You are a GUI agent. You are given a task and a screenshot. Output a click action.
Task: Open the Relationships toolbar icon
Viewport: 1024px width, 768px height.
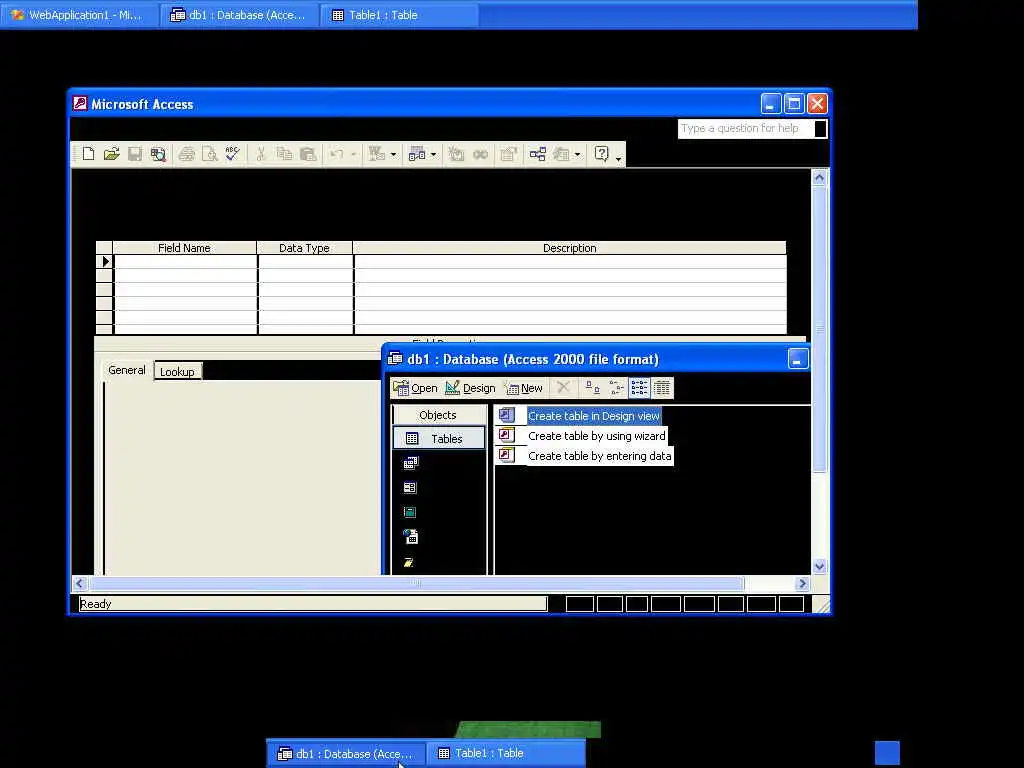pos(537,154)
